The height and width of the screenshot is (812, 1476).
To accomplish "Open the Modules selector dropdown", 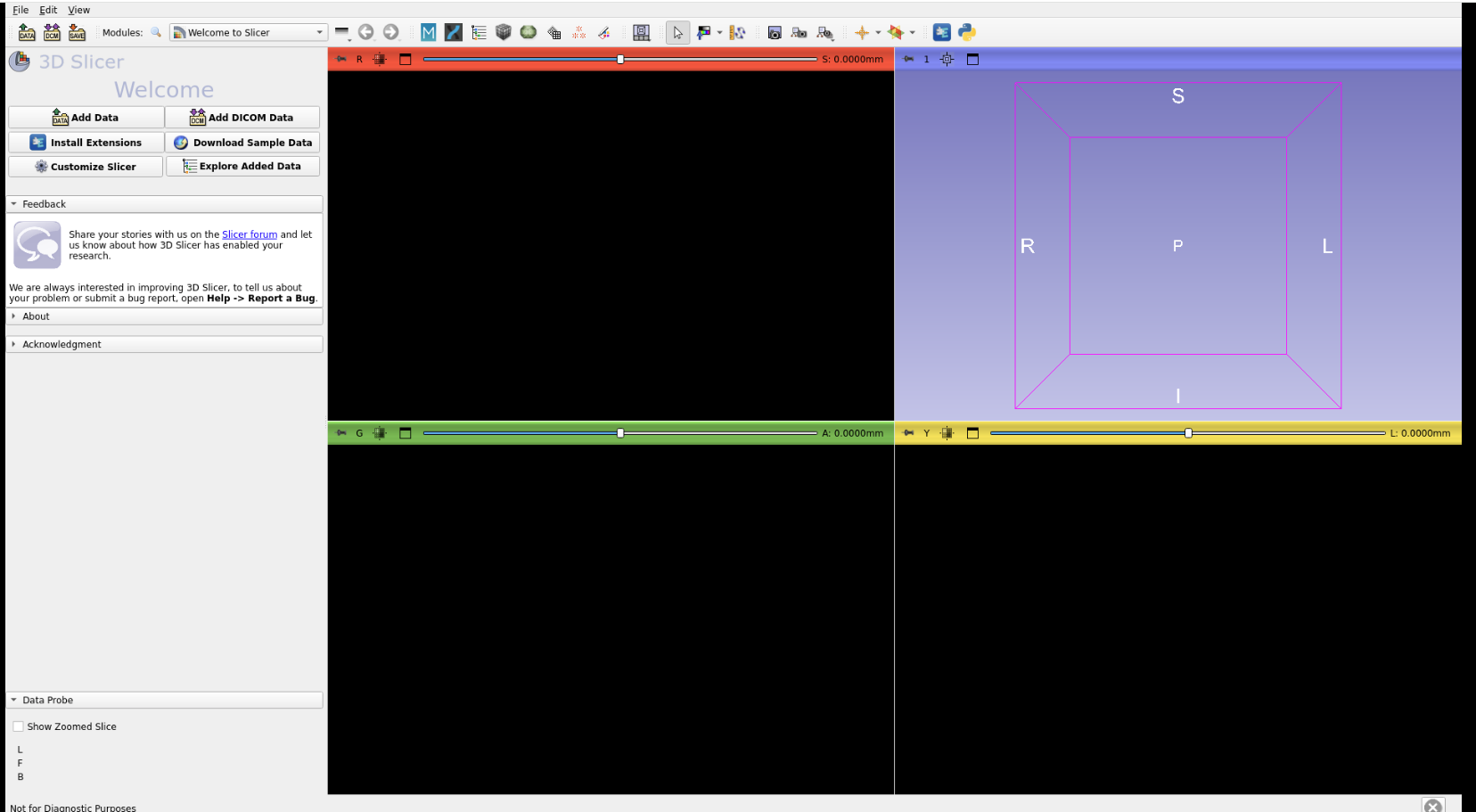I will [x=249, y=33].
